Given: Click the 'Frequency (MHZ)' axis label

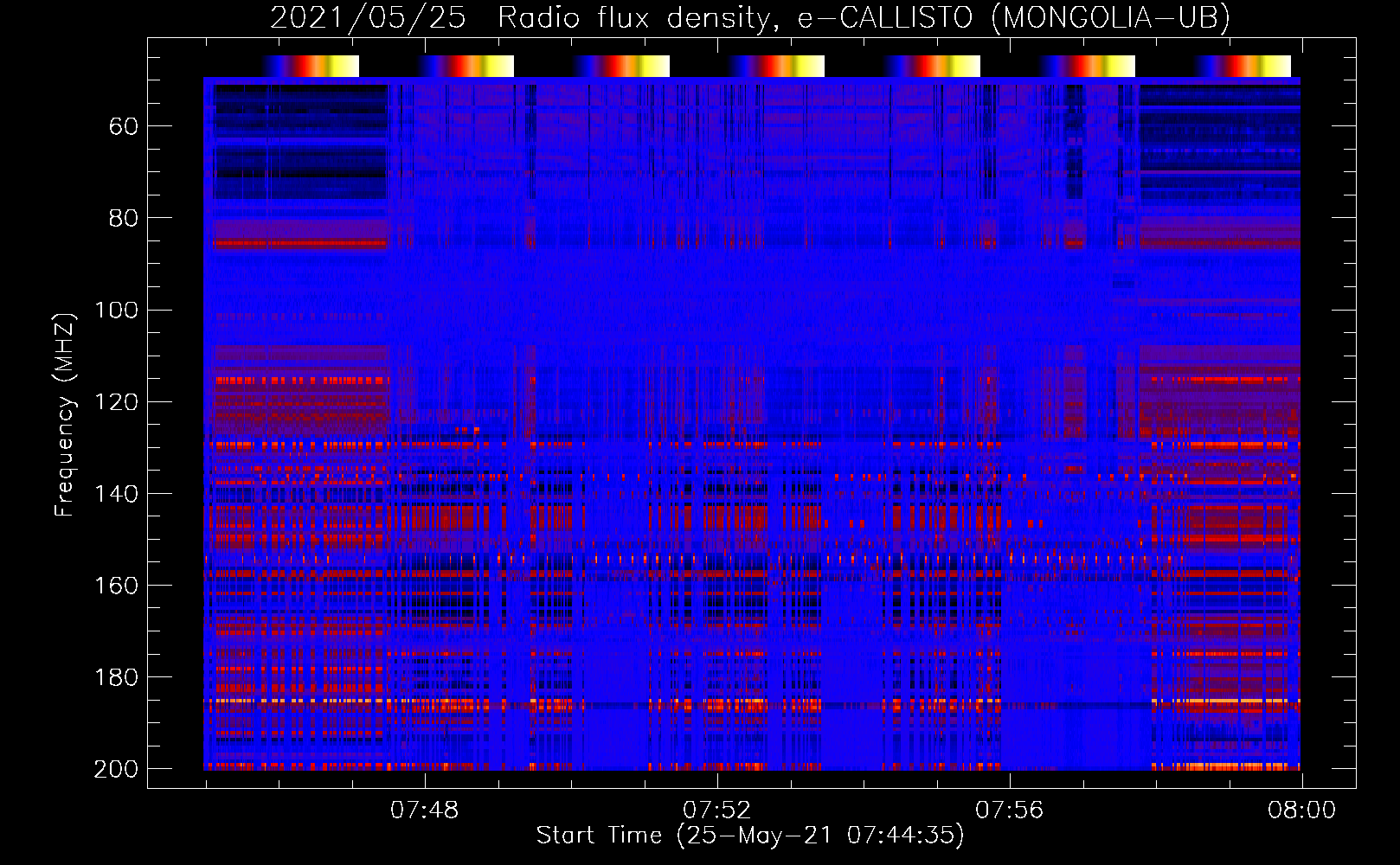Looking at the screenshot, I should tap(65, 414).
